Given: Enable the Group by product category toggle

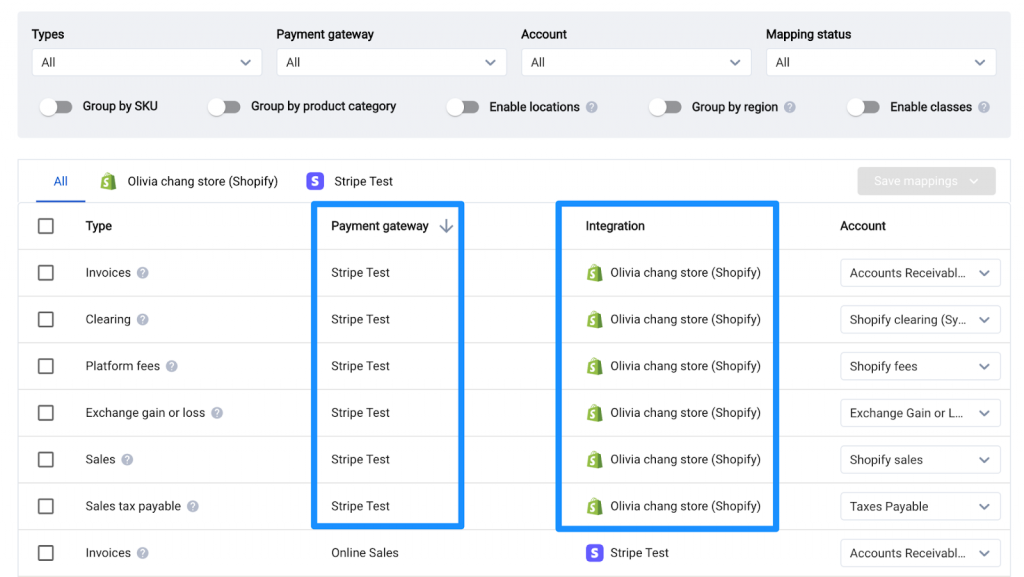Looking at the screenshot, I should [224, 107].
